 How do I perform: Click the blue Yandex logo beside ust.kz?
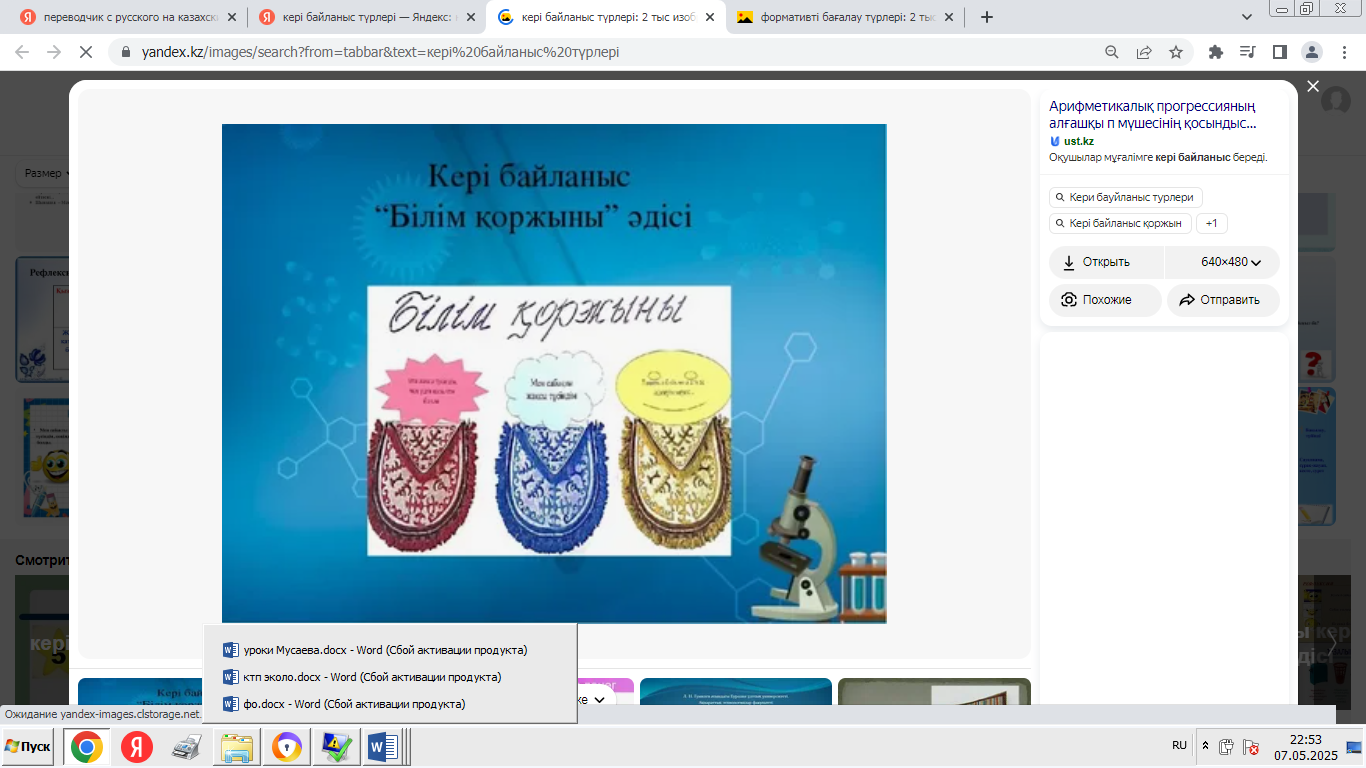(1055, 141)
